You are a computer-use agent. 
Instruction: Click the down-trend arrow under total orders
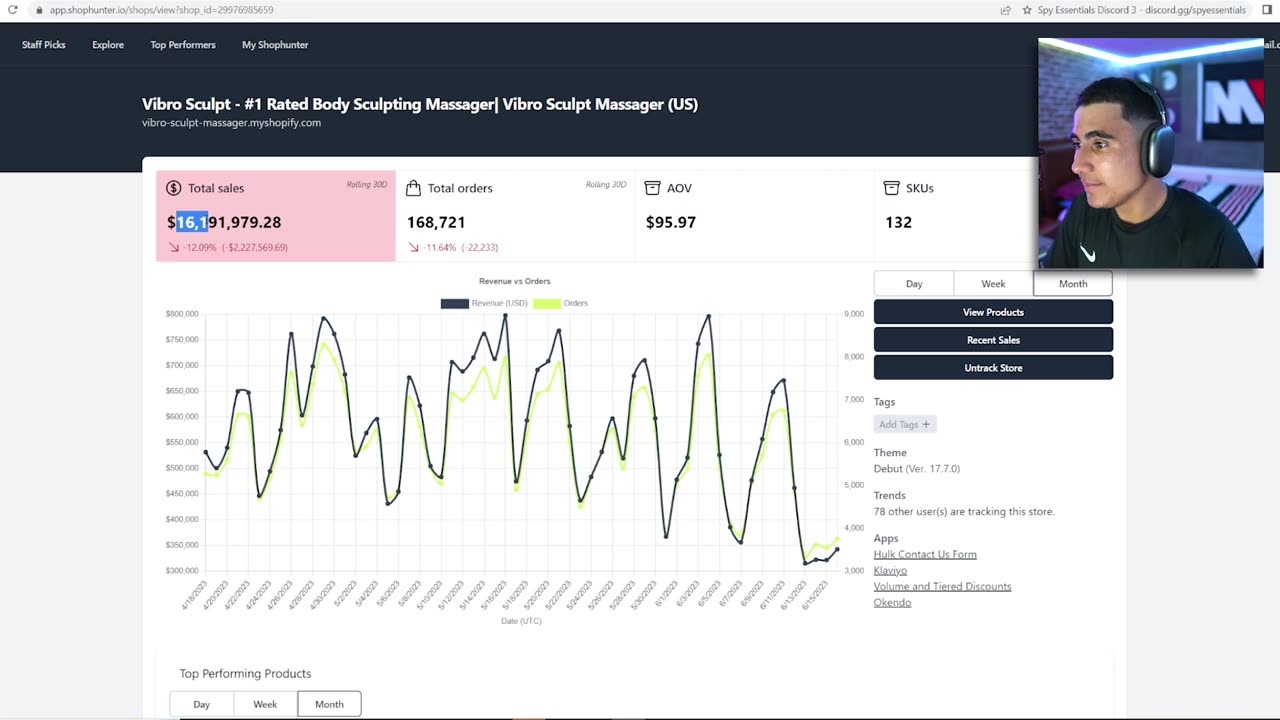point(413,247)
